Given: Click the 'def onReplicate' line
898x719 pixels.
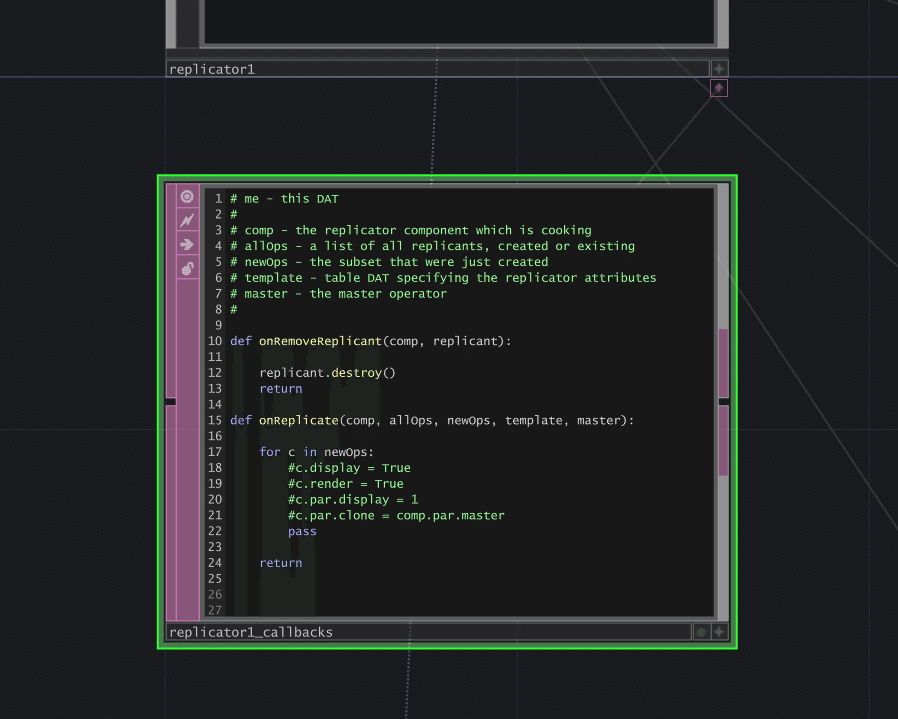Looking at the screenshot, I should [x=432, y=421].
